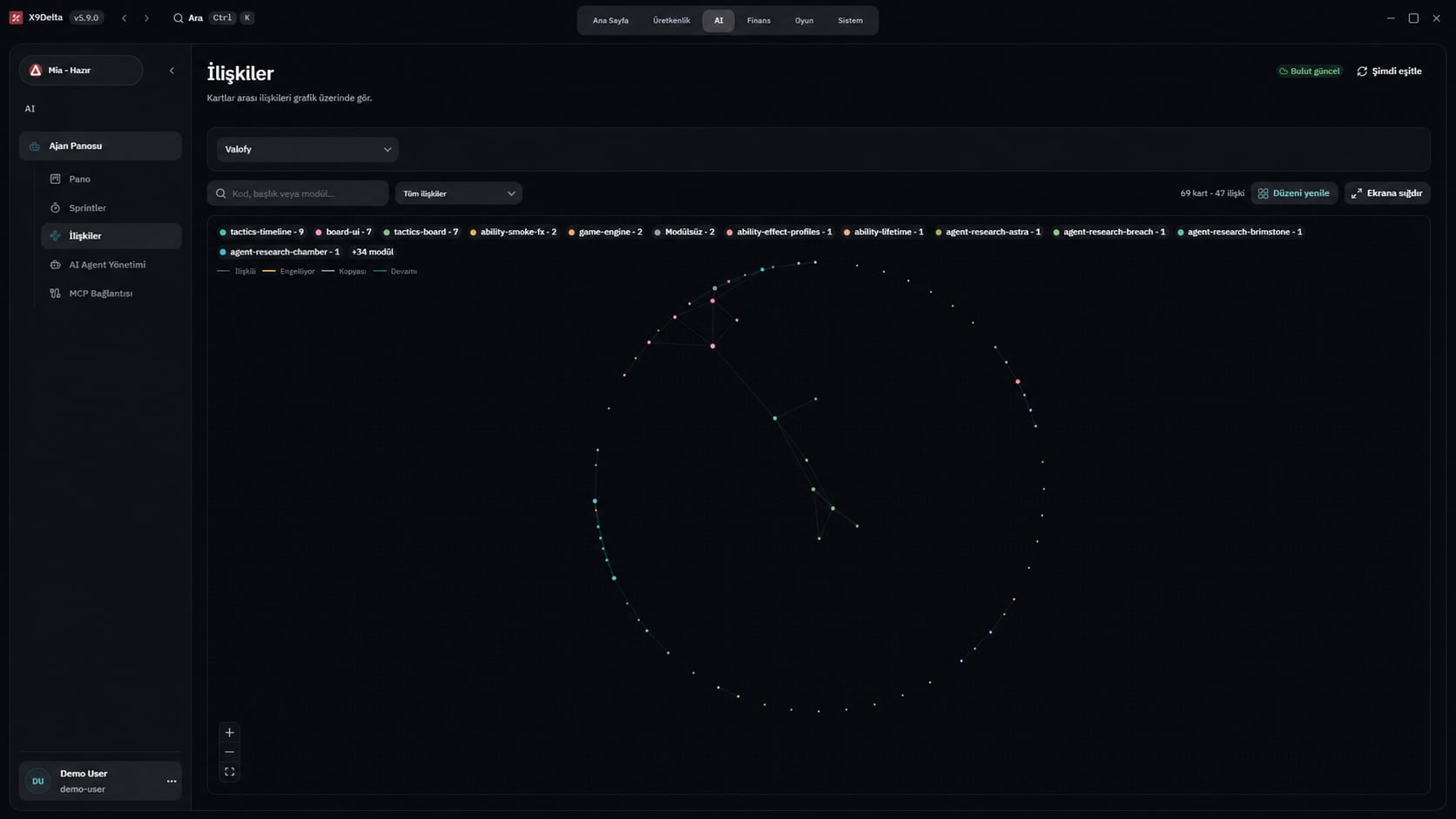
Task: Filter by ability-smoke-fx - 2 module
Action: [x=513, y=232]
